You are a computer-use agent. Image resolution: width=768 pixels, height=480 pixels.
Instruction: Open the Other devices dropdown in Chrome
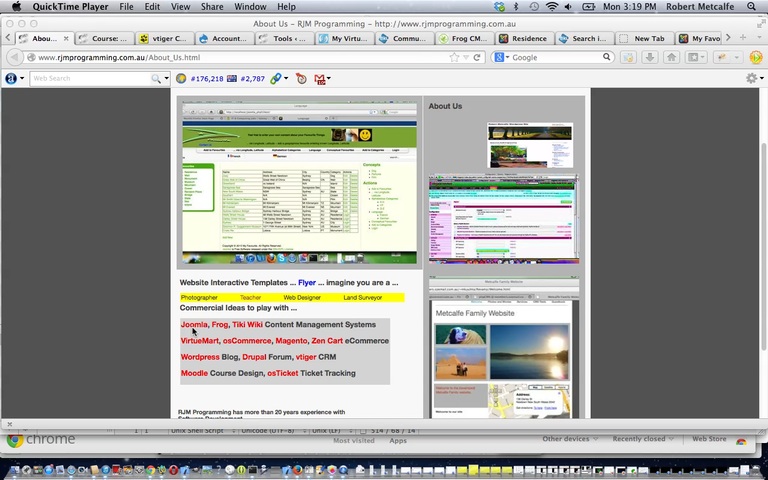coord(570,439)
